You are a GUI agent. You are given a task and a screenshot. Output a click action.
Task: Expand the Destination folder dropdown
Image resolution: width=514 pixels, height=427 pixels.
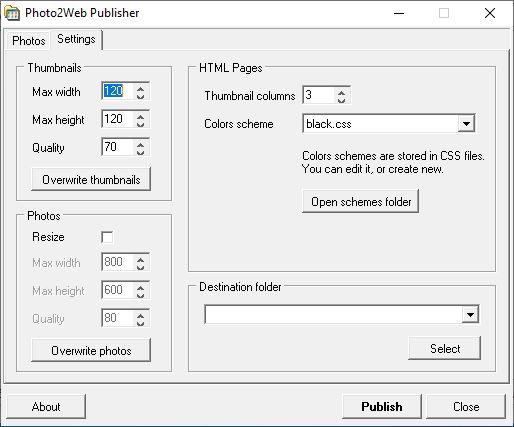coord(470,314)
